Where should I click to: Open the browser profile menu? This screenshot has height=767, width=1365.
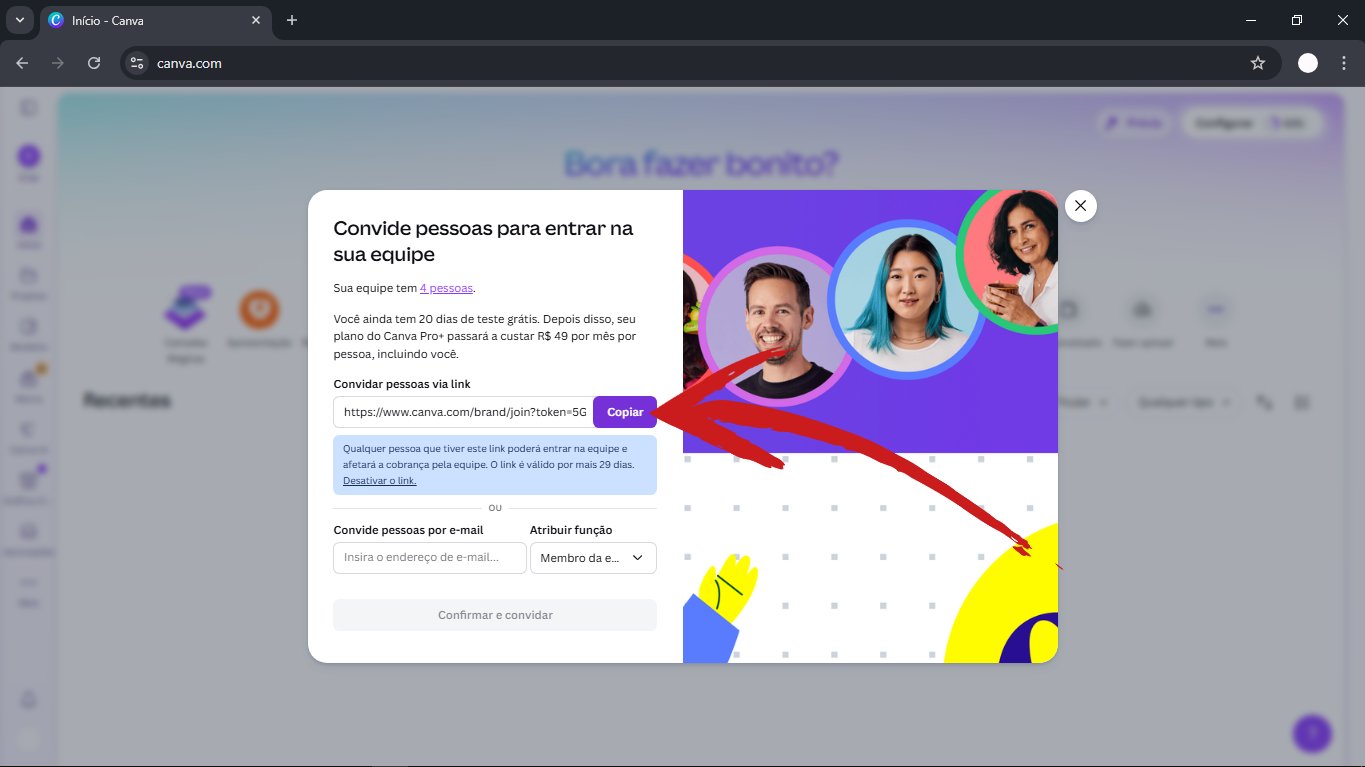tap(1308, 63)
